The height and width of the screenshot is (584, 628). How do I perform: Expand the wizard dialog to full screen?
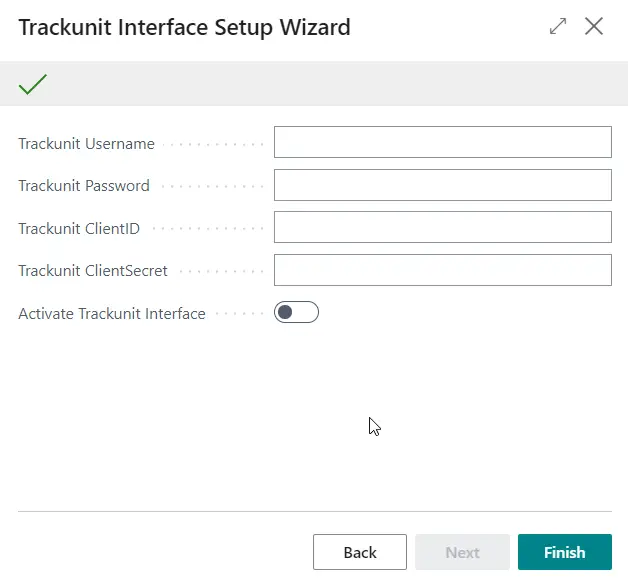click(558, 27)
